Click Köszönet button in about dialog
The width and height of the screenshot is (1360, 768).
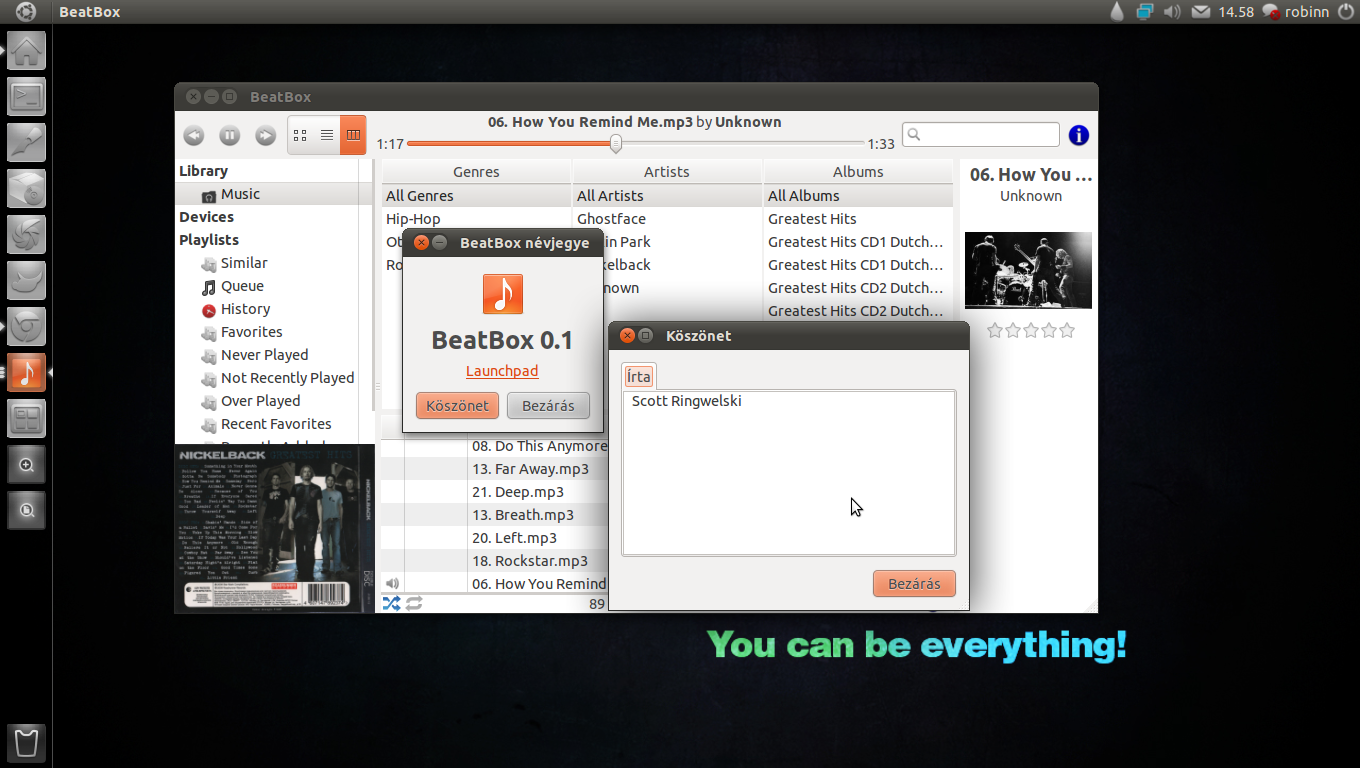pyautogui.click(x=457, y=405)
